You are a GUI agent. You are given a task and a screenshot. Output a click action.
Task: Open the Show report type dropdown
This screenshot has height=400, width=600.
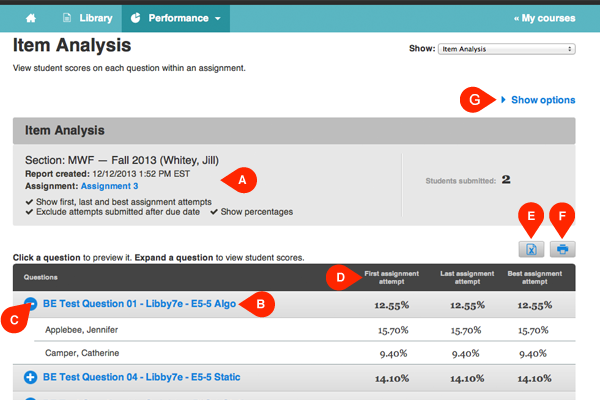507,49
